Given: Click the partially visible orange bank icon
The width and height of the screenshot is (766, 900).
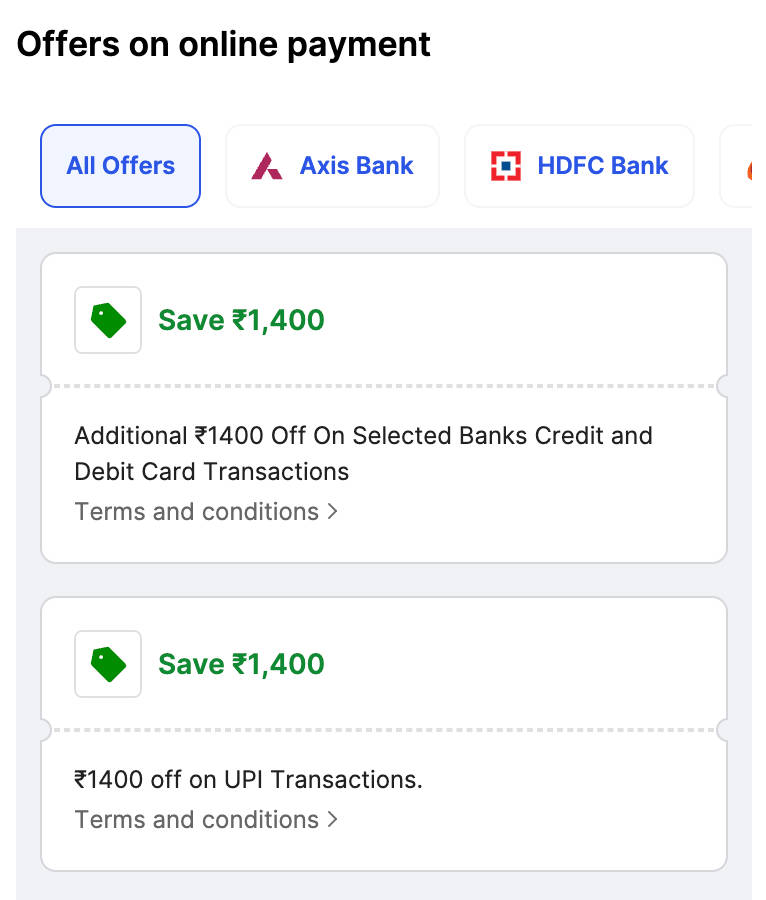Looking at the screenshot, I should point(748,170).
